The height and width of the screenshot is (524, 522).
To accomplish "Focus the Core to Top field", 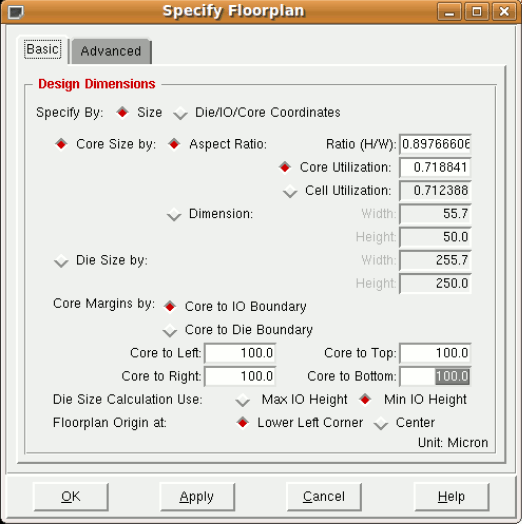I will point(435,353).
